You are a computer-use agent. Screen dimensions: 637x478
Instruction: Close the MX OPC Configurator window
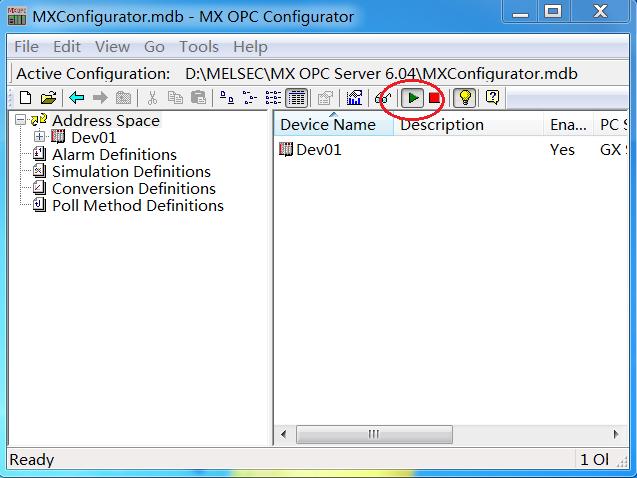[x=600, y=11]
